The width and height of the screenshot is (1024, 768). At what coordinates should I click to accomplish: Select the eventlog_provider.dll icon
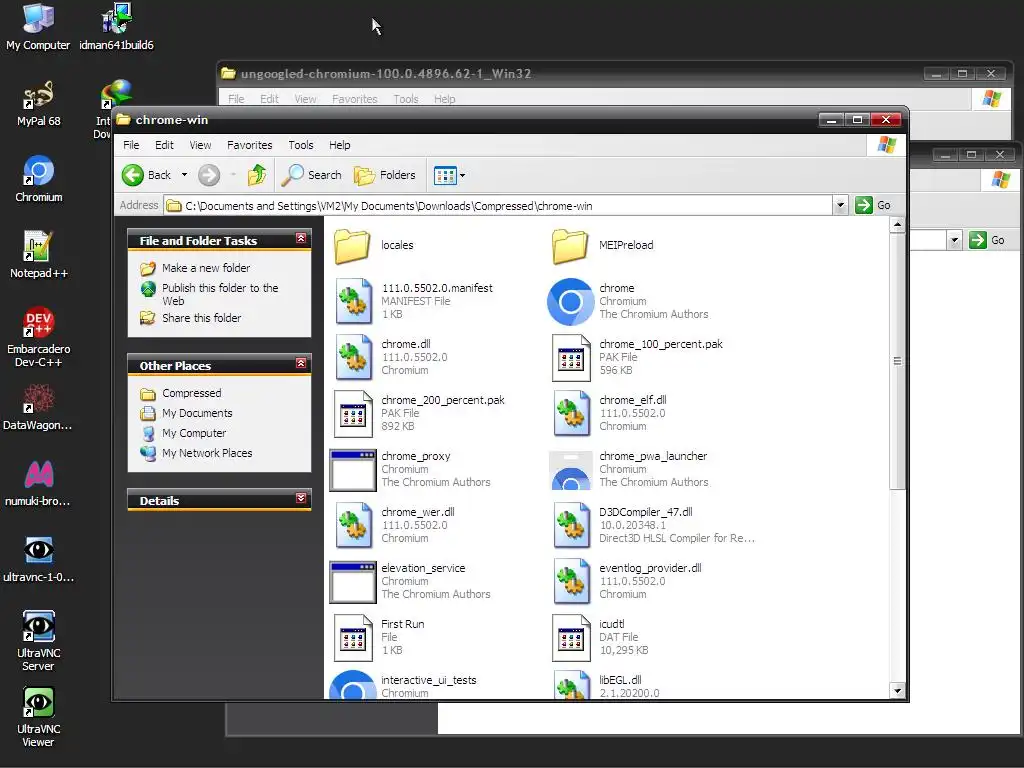click(571, 581)
